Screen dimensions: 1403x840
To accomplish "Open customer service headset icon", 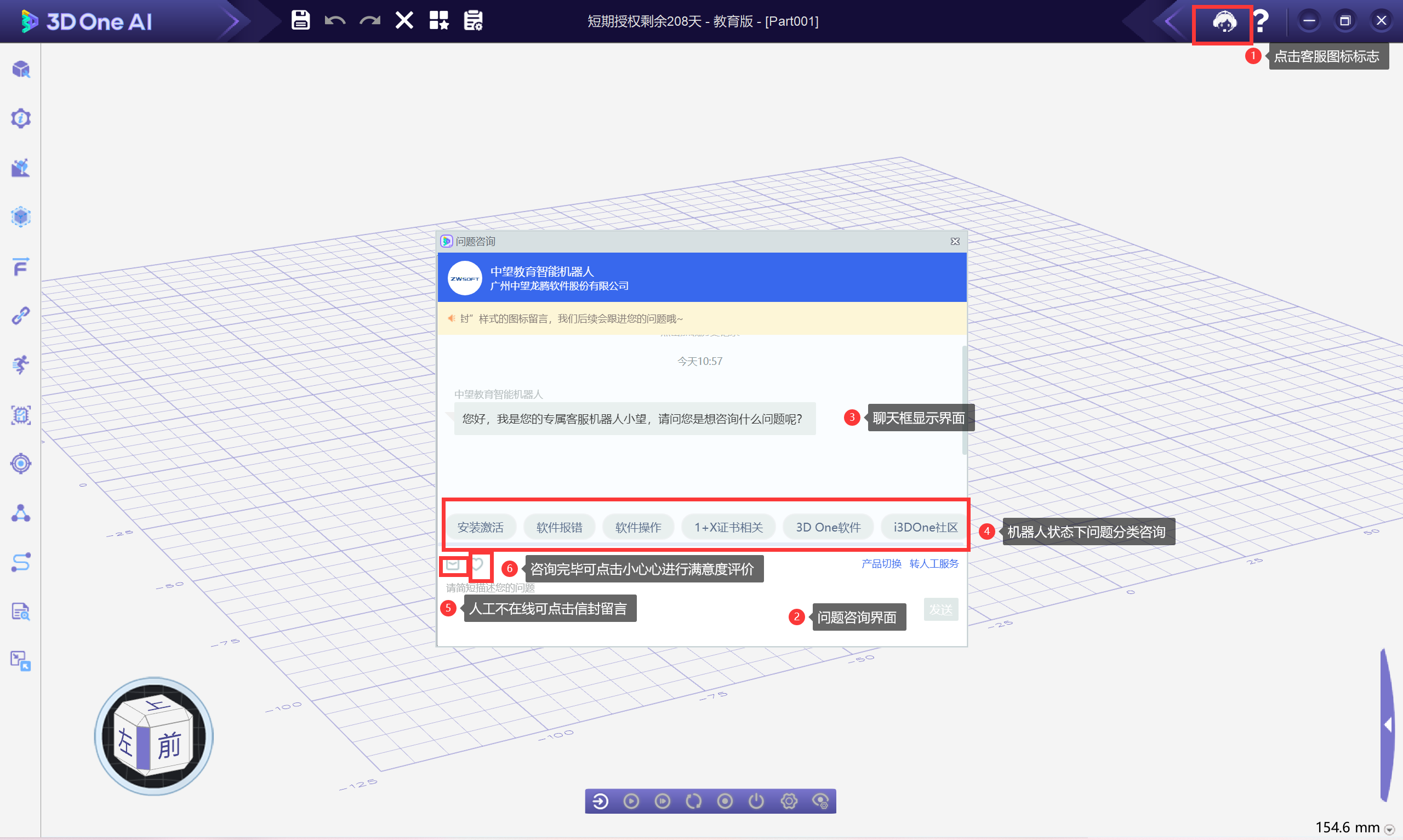I will tap(1224, 22).
